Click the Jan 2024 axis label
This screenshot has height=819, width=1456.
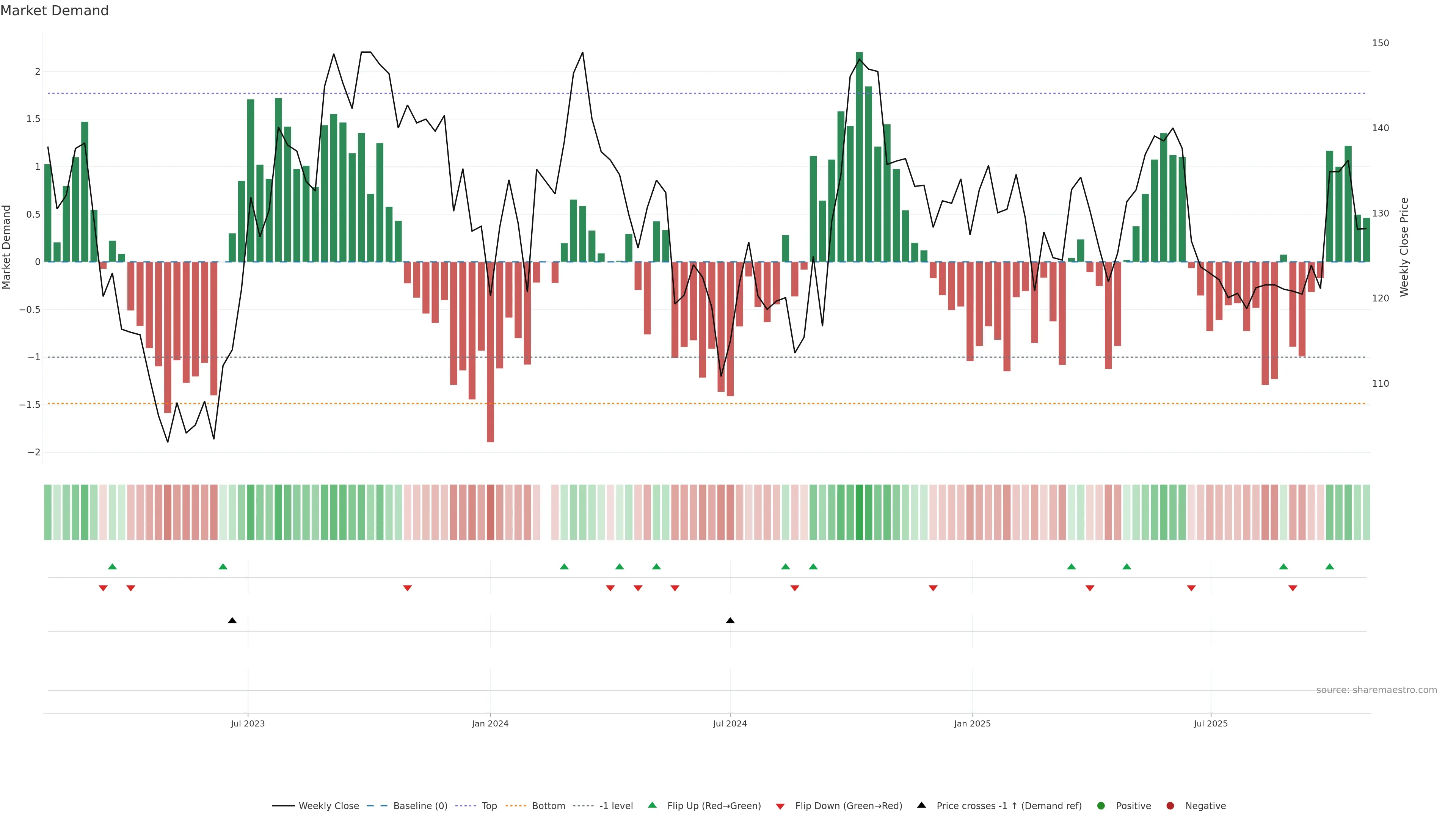(490, 723)
